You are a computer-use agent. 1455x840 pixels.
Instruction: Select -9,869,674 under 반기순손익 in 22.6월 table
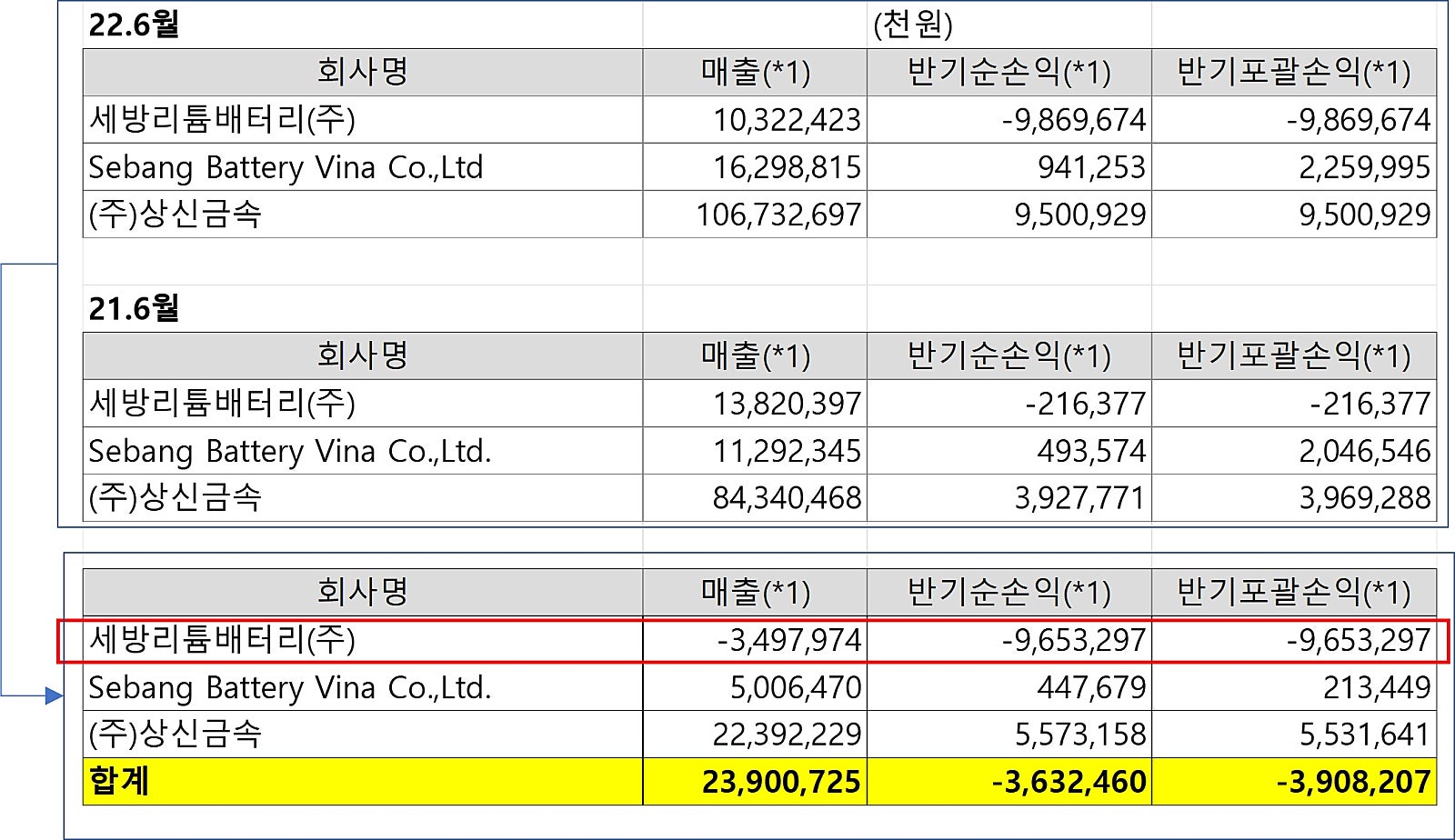(1009, 120)
